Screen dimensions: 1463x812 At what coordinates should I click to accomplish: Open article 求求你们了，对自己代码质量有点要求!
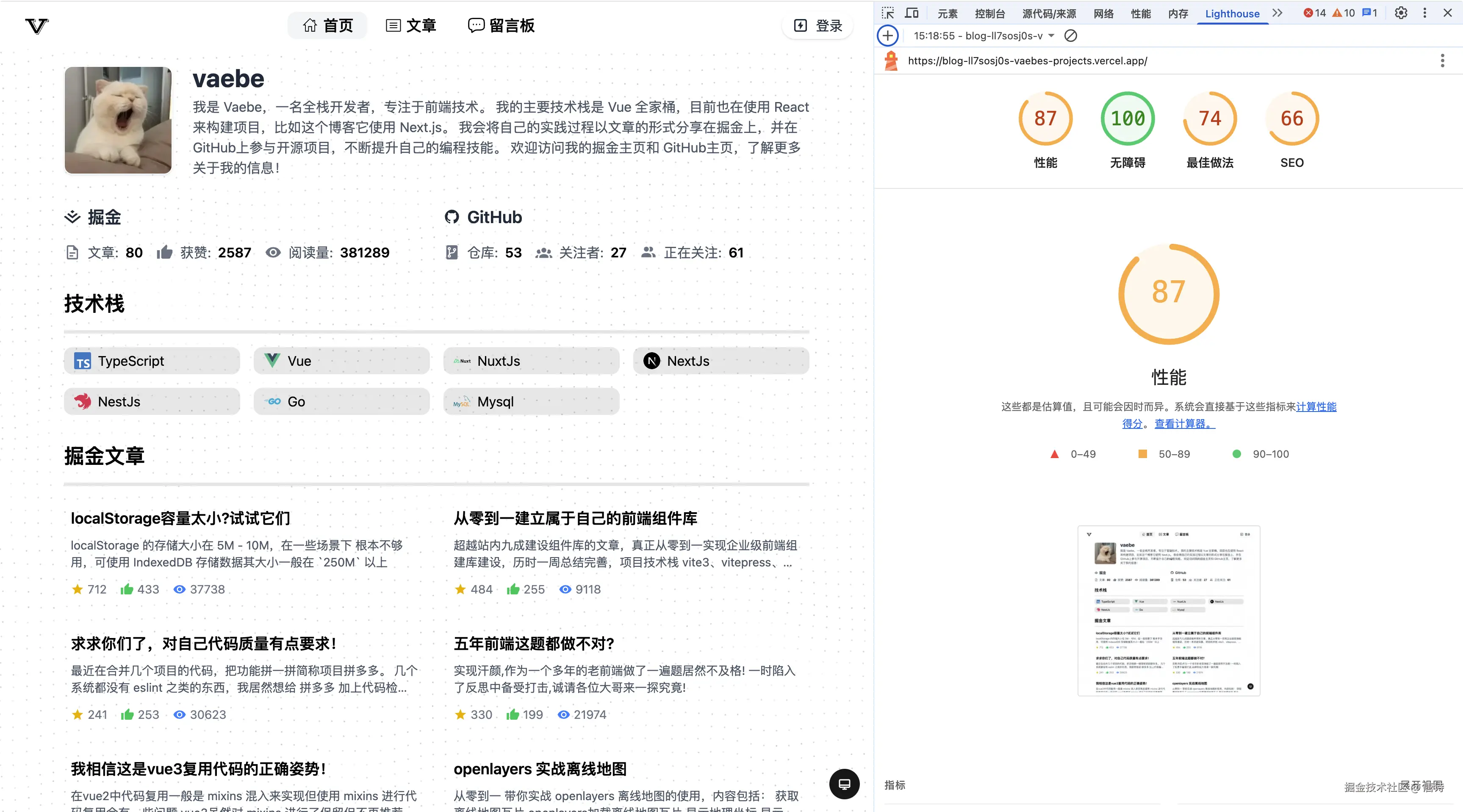click(x=204, y=644)
